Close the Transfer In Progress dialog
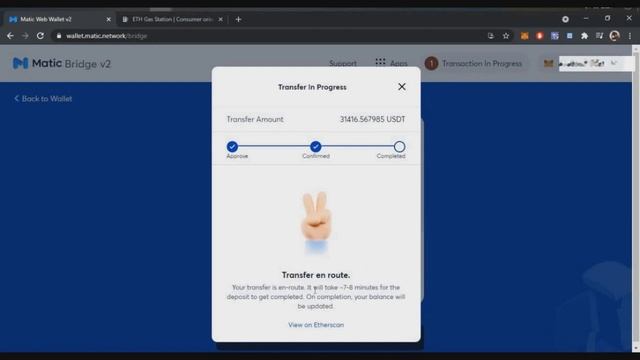This screenshot has width=640, height=360. pos(402,87)
